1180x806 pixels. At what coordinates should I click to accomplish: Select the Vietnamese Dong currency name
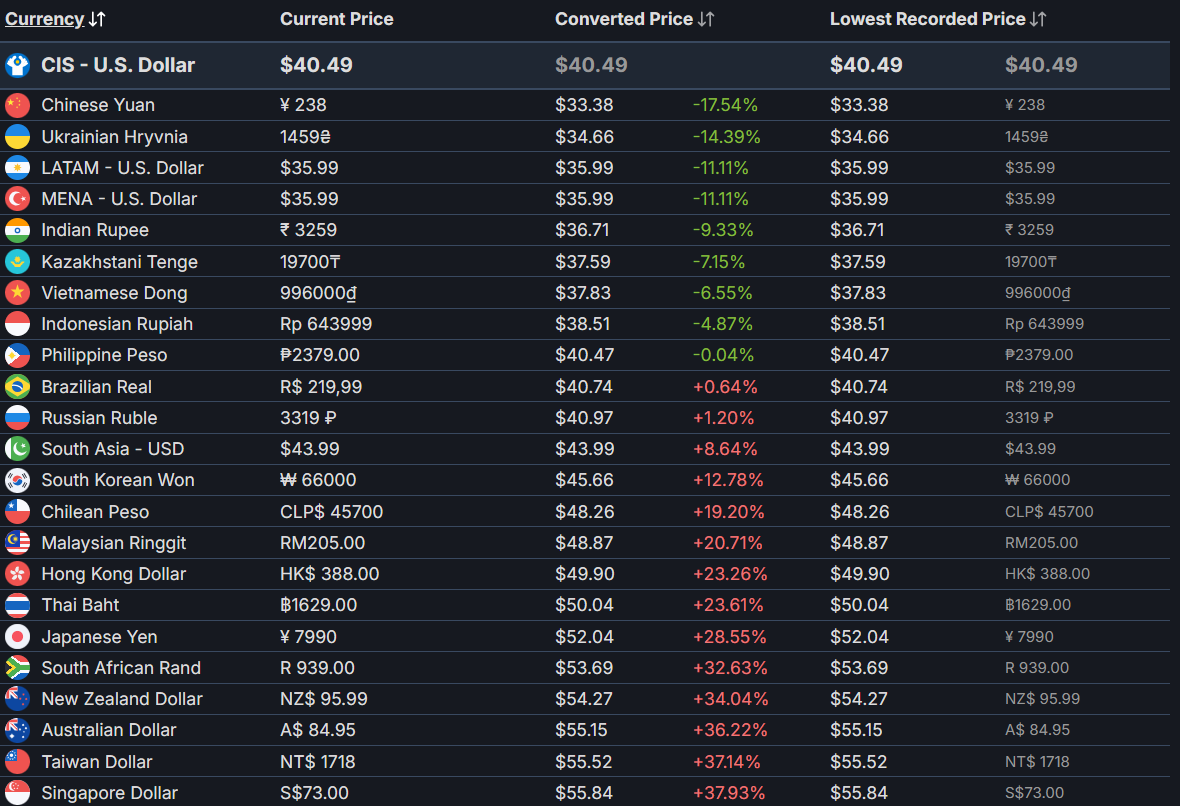[x=114, y=293]
